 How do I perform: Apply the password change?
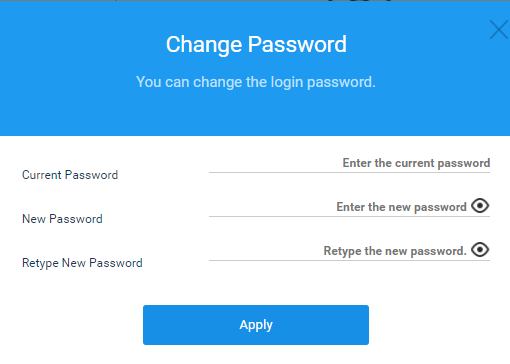point(256,325)
